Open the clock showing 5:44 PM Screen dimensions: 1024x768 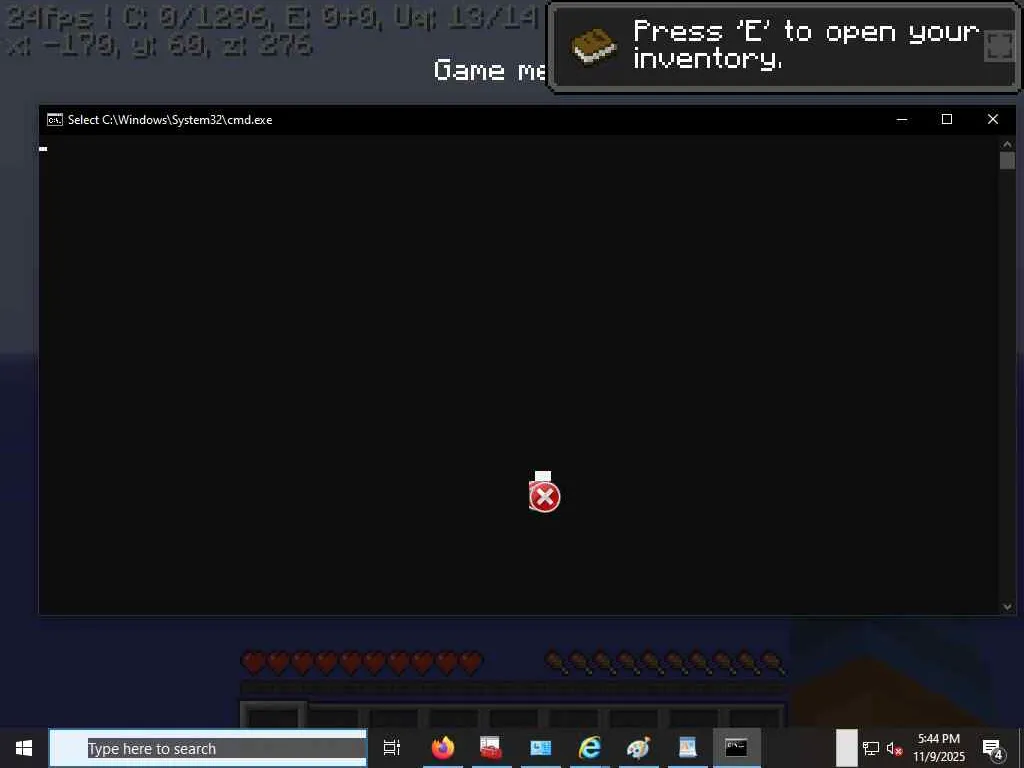[939, 748]
